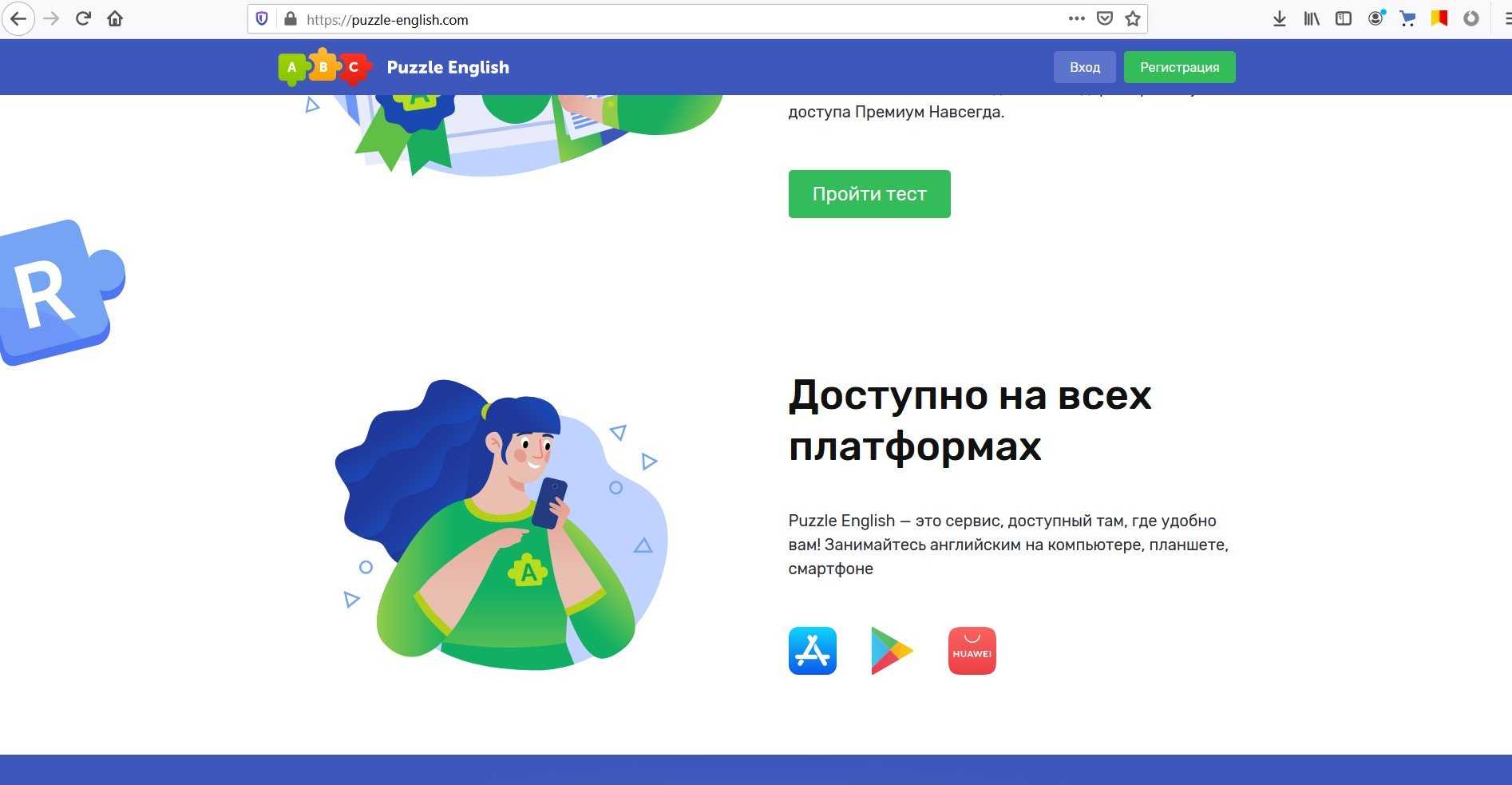Click the URL address field

(679, 19)
